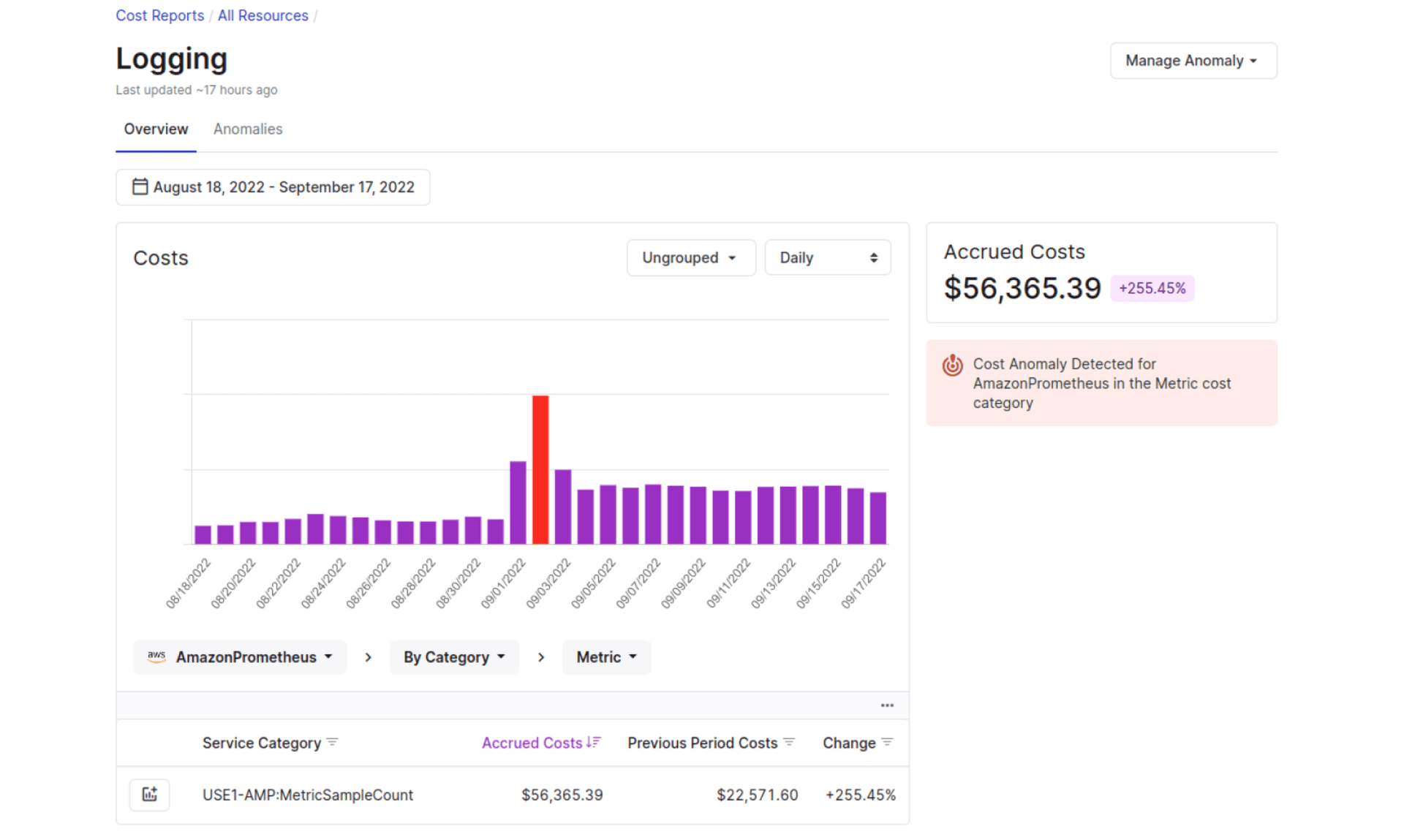Open the Metric dropdown in the filter bar
This screenshot has height=840, width=1404.
[x=605, y=657]
